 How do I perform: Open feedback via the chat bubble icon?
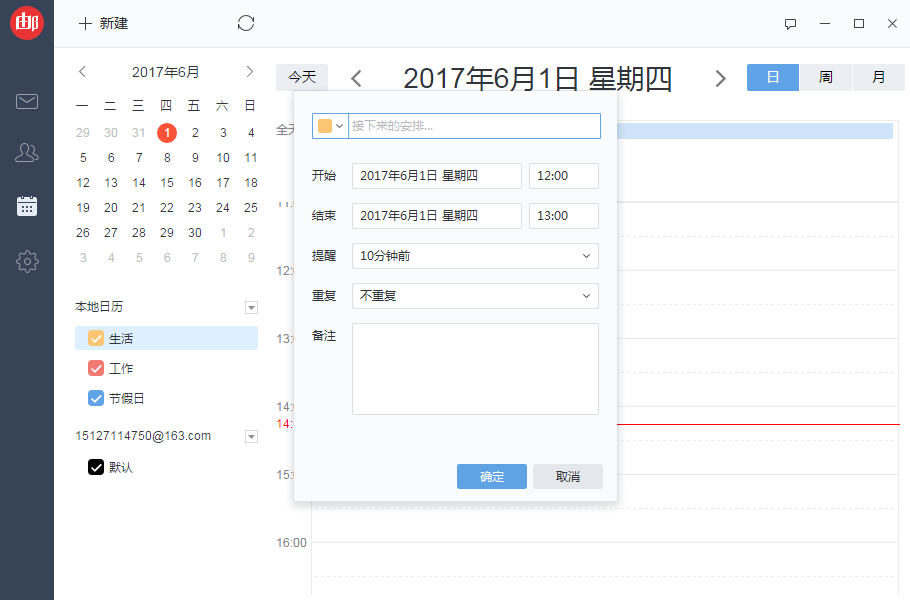click(790, 23)
